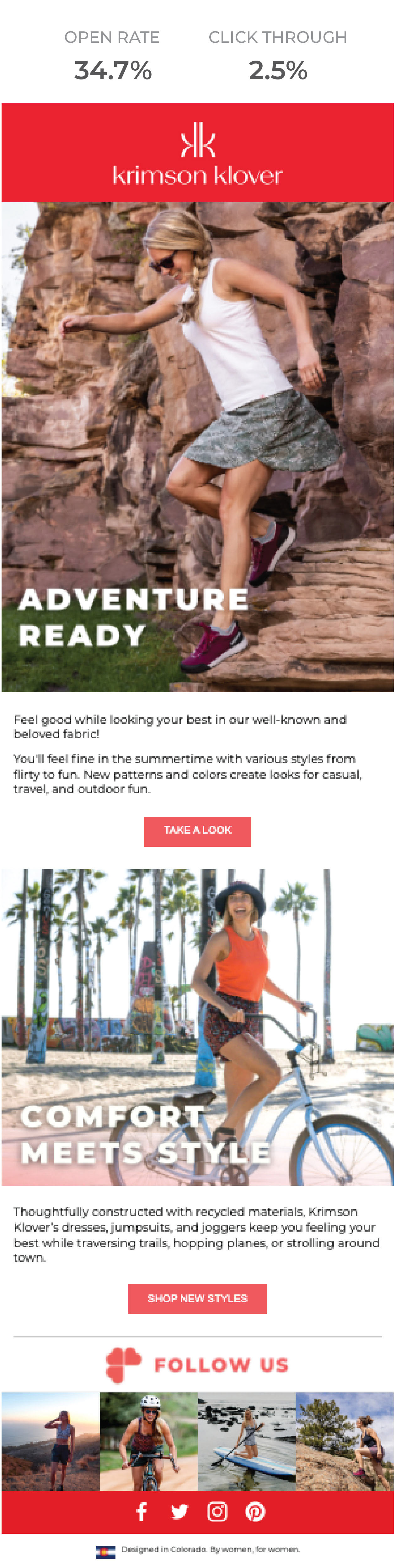Click the TAKE A LOOK button
The height and width of the screenshot is (1568, 401).
pyautogui.click(x=198, y=831)
